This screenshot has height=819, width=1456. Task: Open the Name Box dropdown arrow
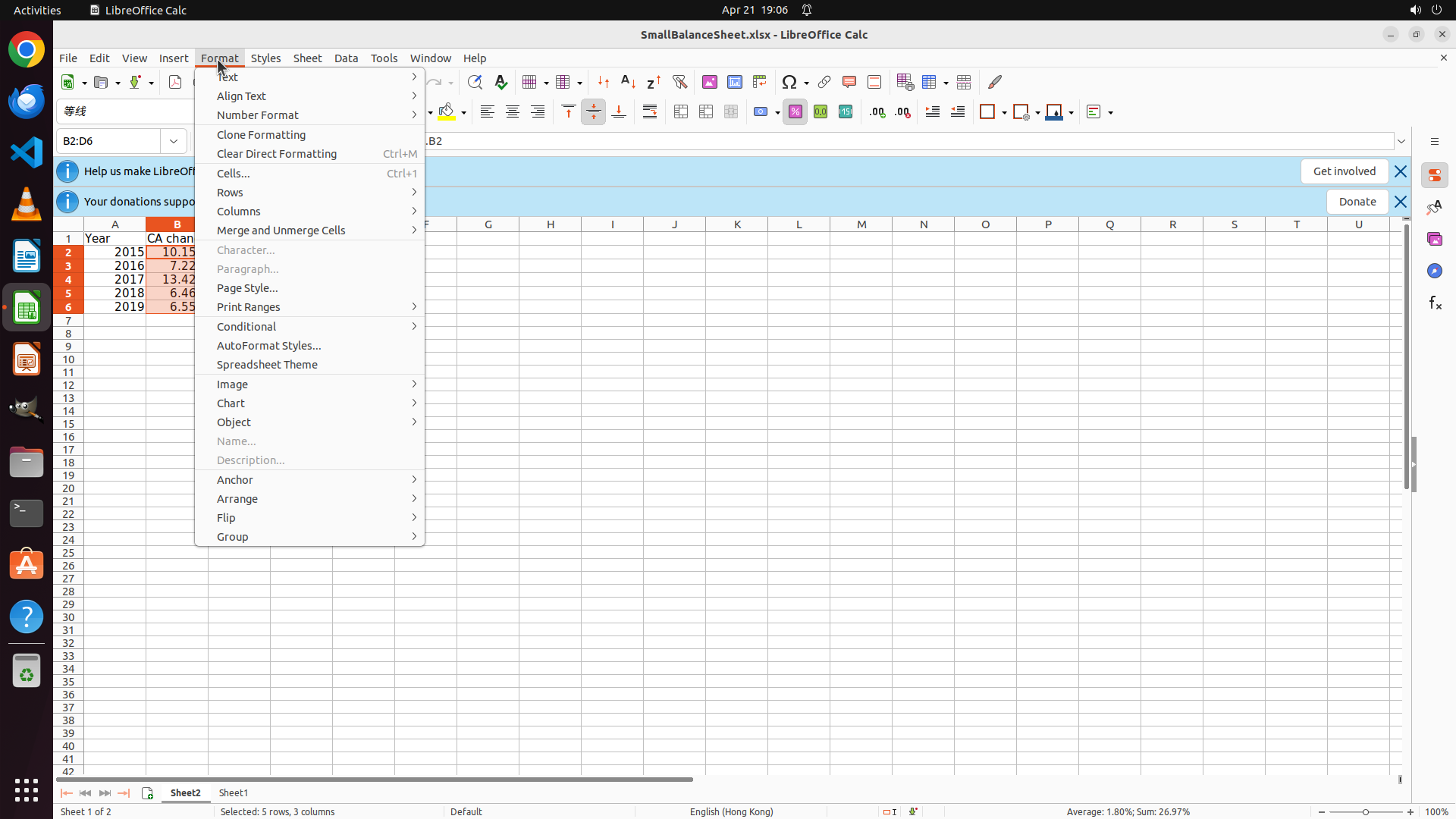click(174, 141)
